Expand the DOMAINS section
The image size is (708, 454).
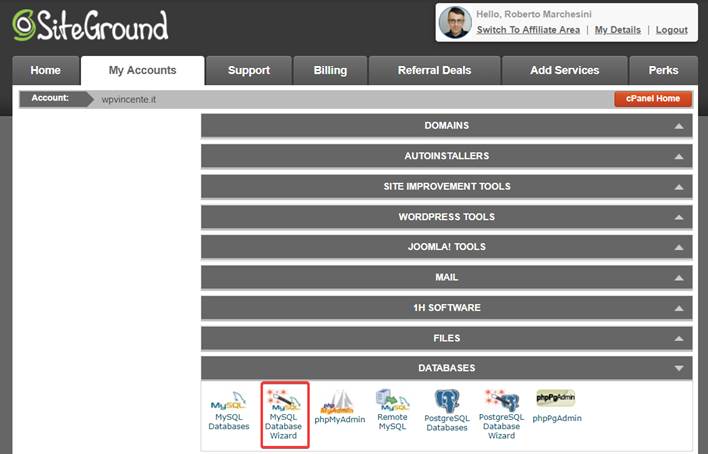point(447,126)
